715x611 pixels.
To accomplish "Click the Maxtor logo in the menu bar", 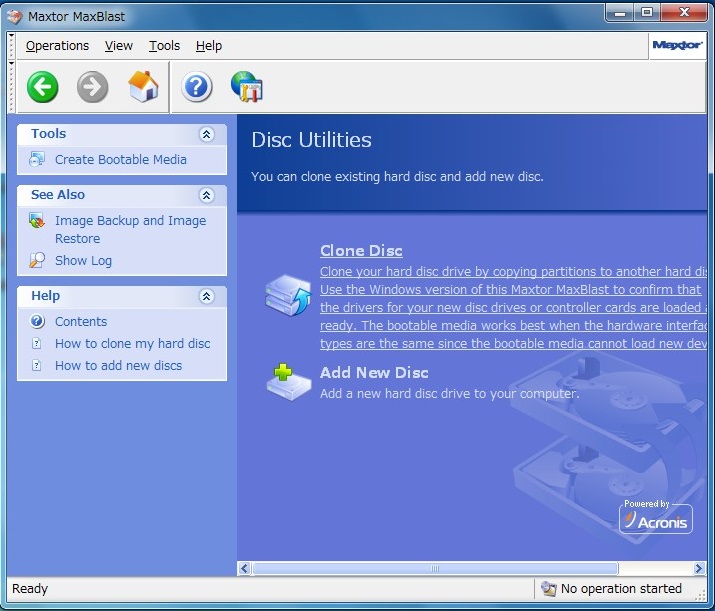I will click(x=677, y=45).
